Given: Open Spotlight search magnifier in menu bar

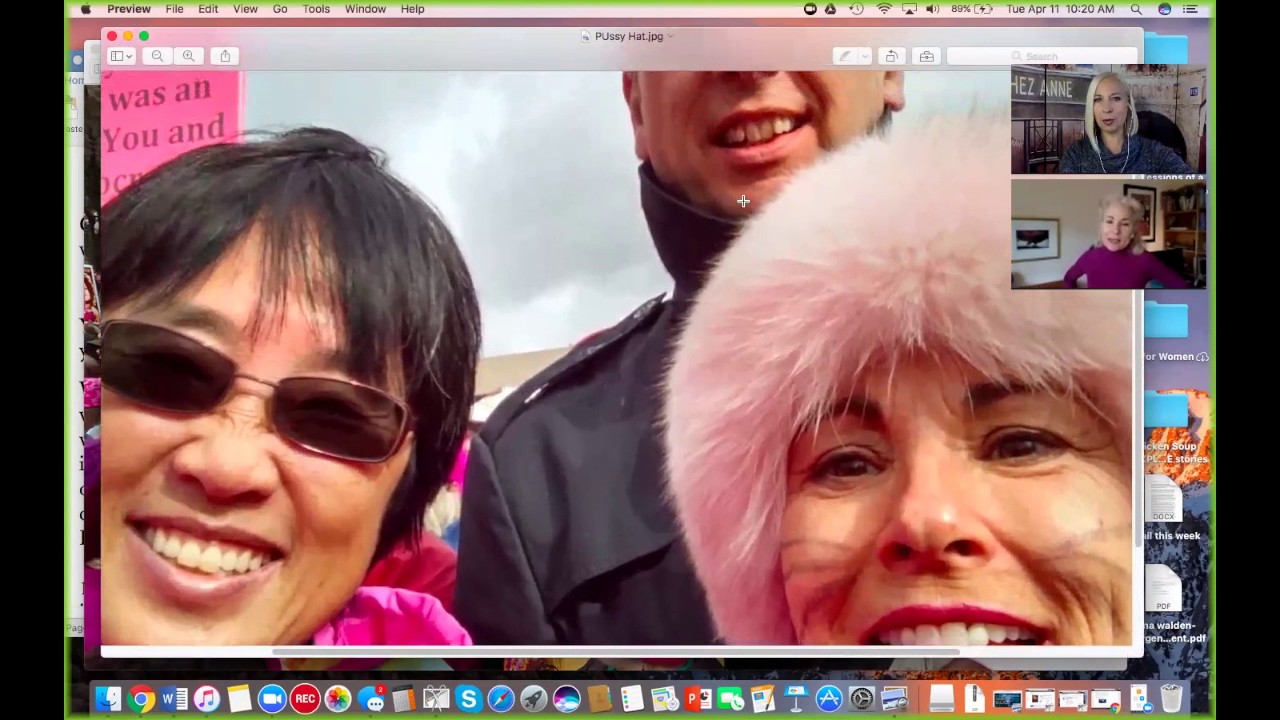Looking at the screenshot, I should click(1136, 9).
